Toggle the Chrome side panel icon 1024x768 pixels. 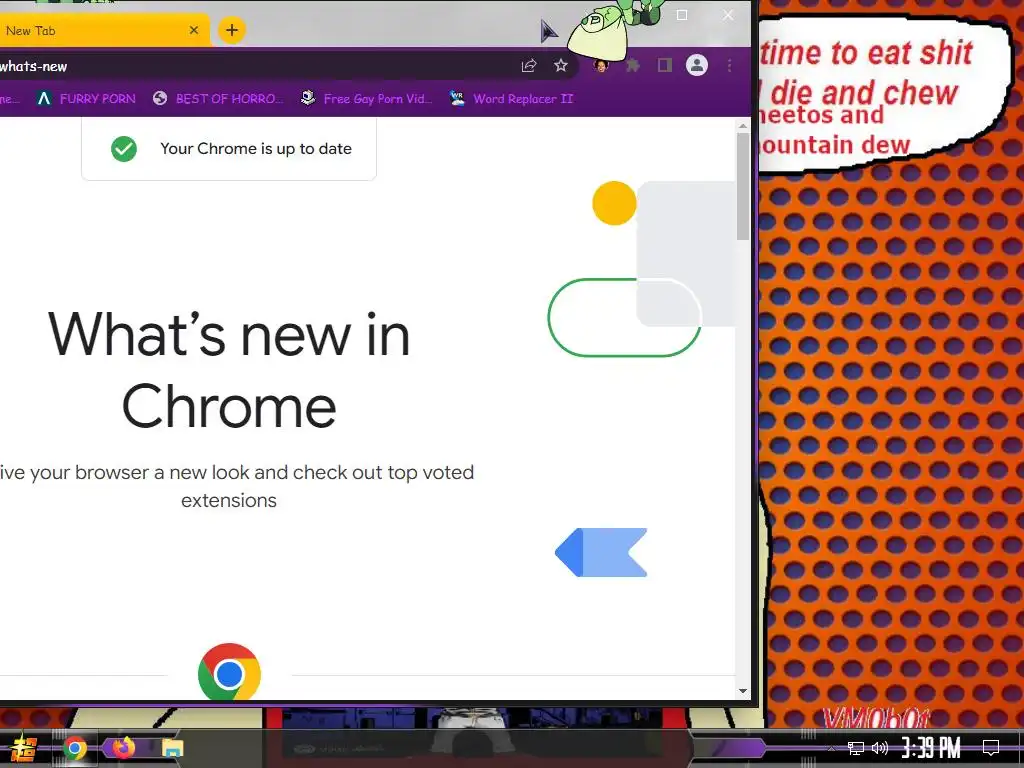tap(665, 65)
